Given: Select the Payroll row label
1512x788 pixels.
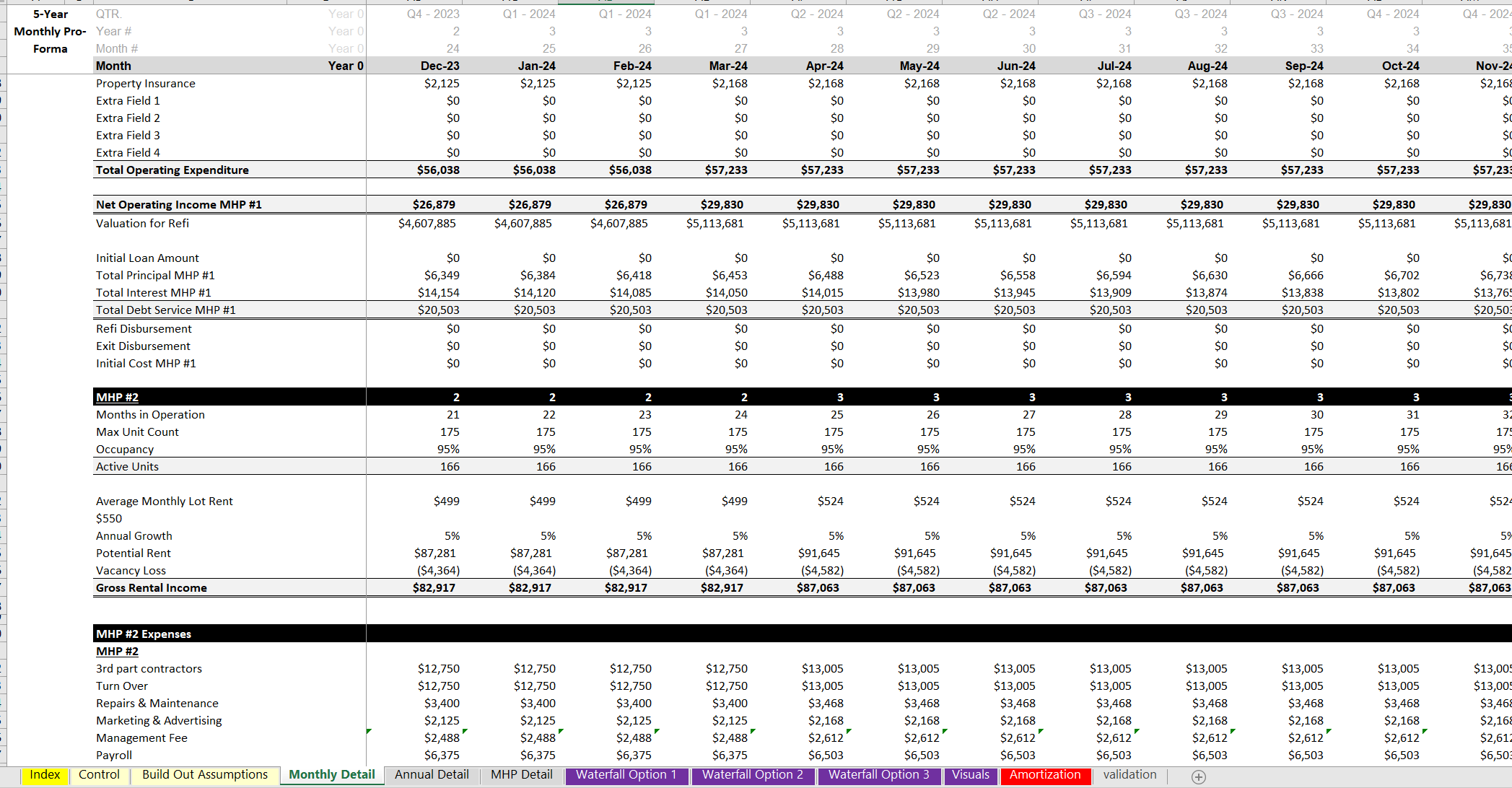Looking at the screenshot, I should 114,756.
